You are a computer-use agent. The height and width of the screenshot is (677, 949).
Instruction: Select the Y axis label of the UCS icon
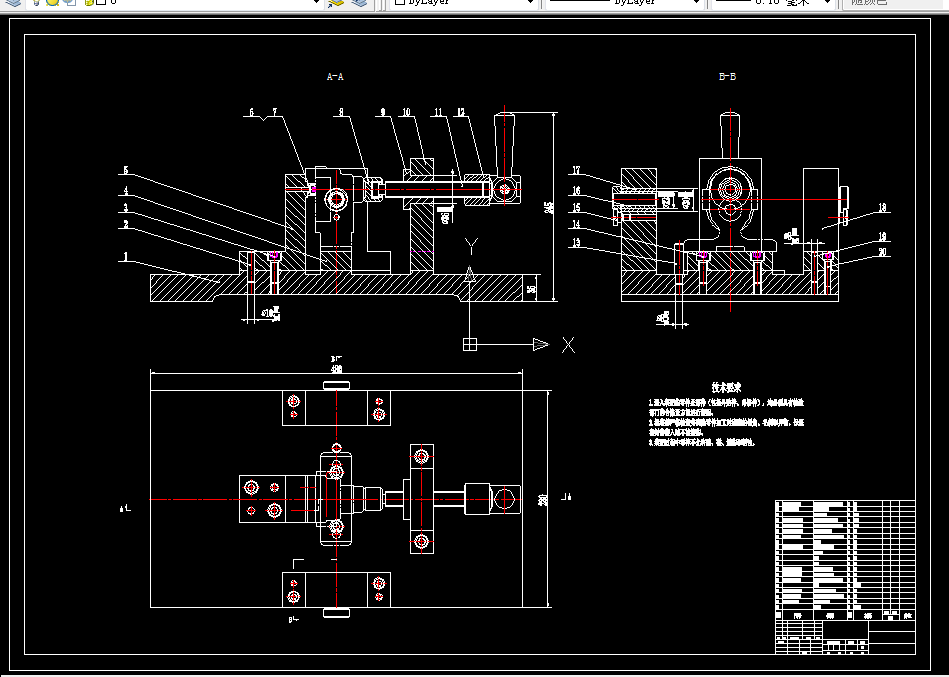pos(471,246)
